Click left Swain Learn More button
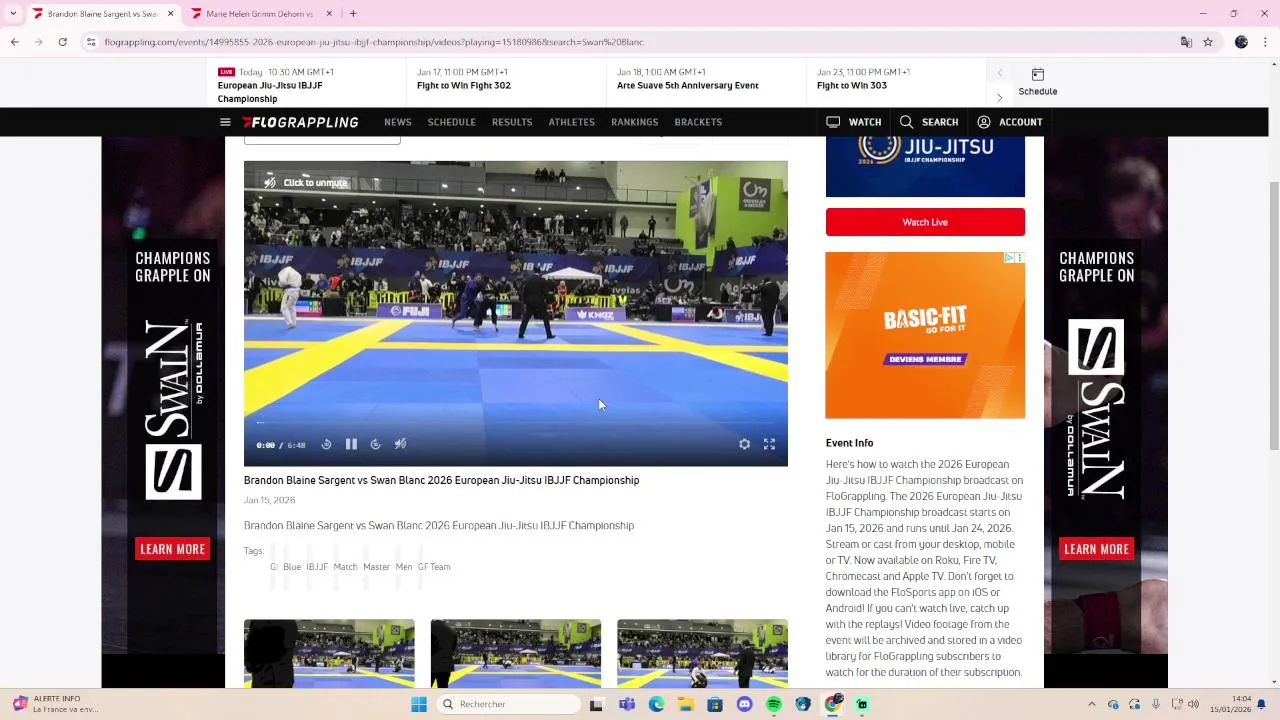 173,549
